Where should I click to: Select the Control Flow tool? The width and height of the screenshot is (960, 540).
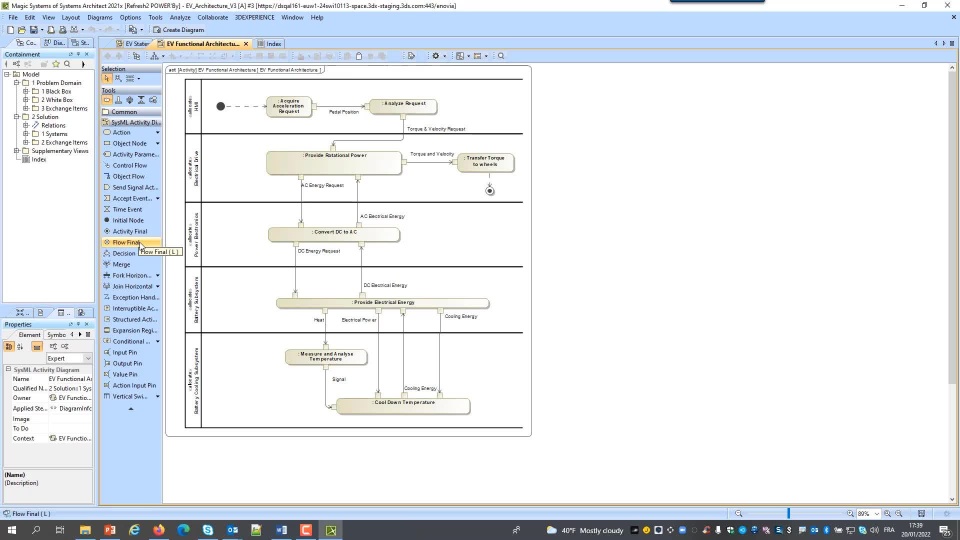point(129,165)
